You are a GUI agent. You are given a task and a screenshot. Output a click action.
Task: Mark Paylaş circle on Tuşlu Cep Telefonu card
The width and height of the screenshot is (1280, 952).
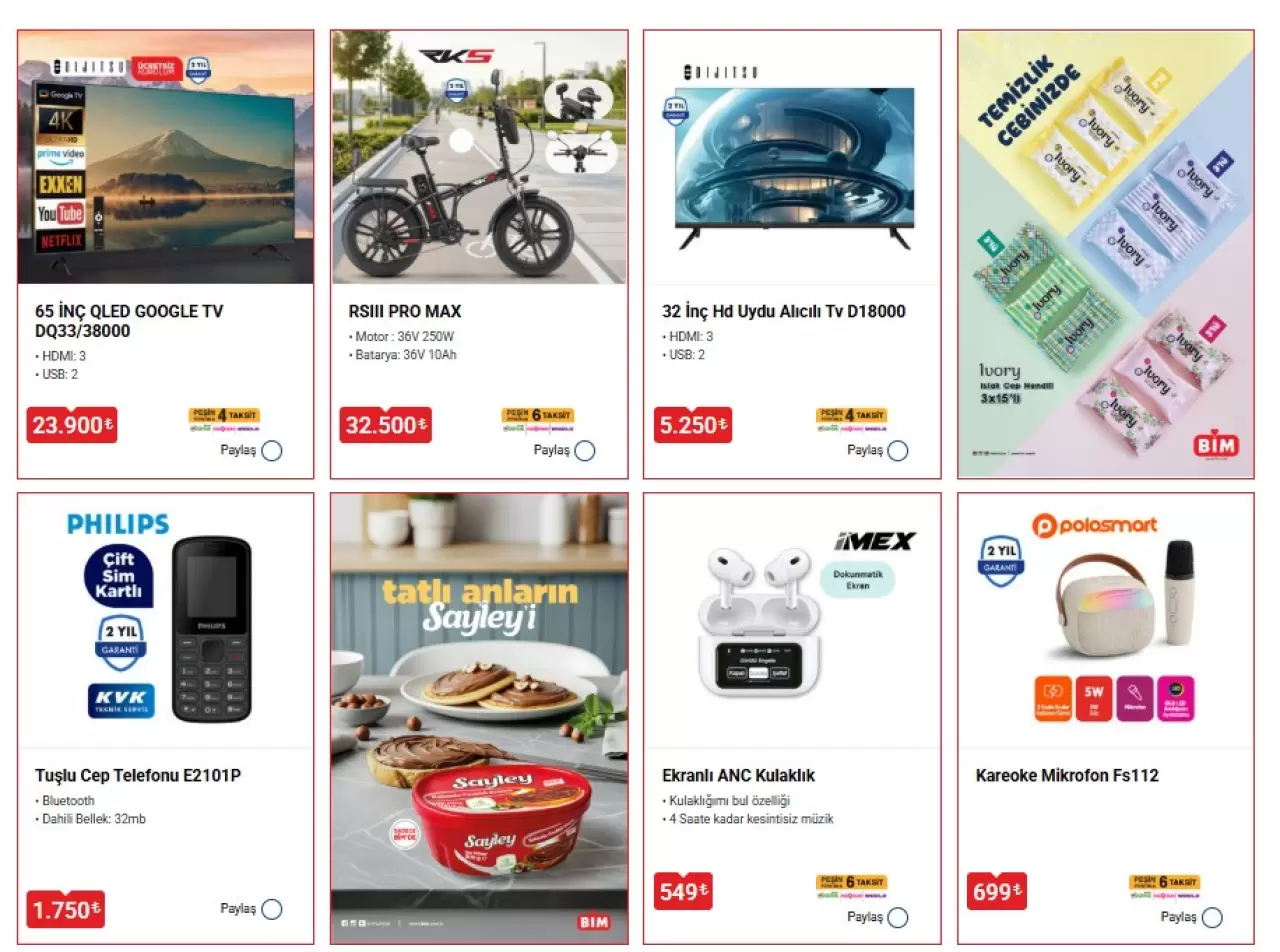click(271, 909)
